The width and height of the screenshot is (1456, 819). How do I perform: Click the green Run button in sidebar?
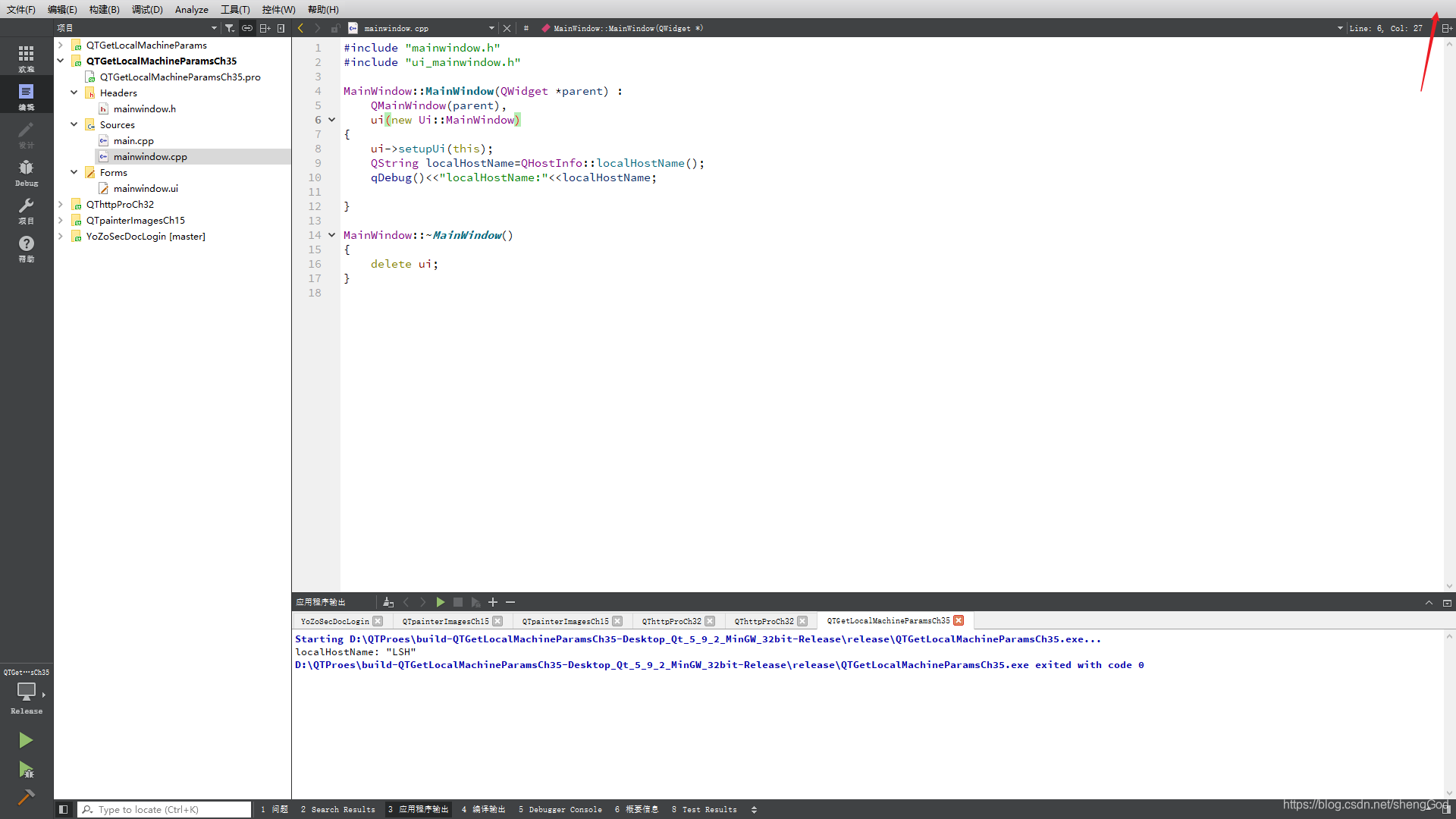point(26,740)
